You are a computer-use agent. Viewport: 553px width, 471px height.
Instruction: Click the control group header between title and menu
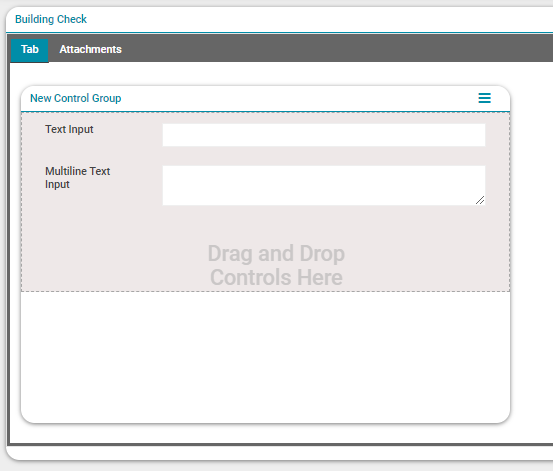pos(300,98)
